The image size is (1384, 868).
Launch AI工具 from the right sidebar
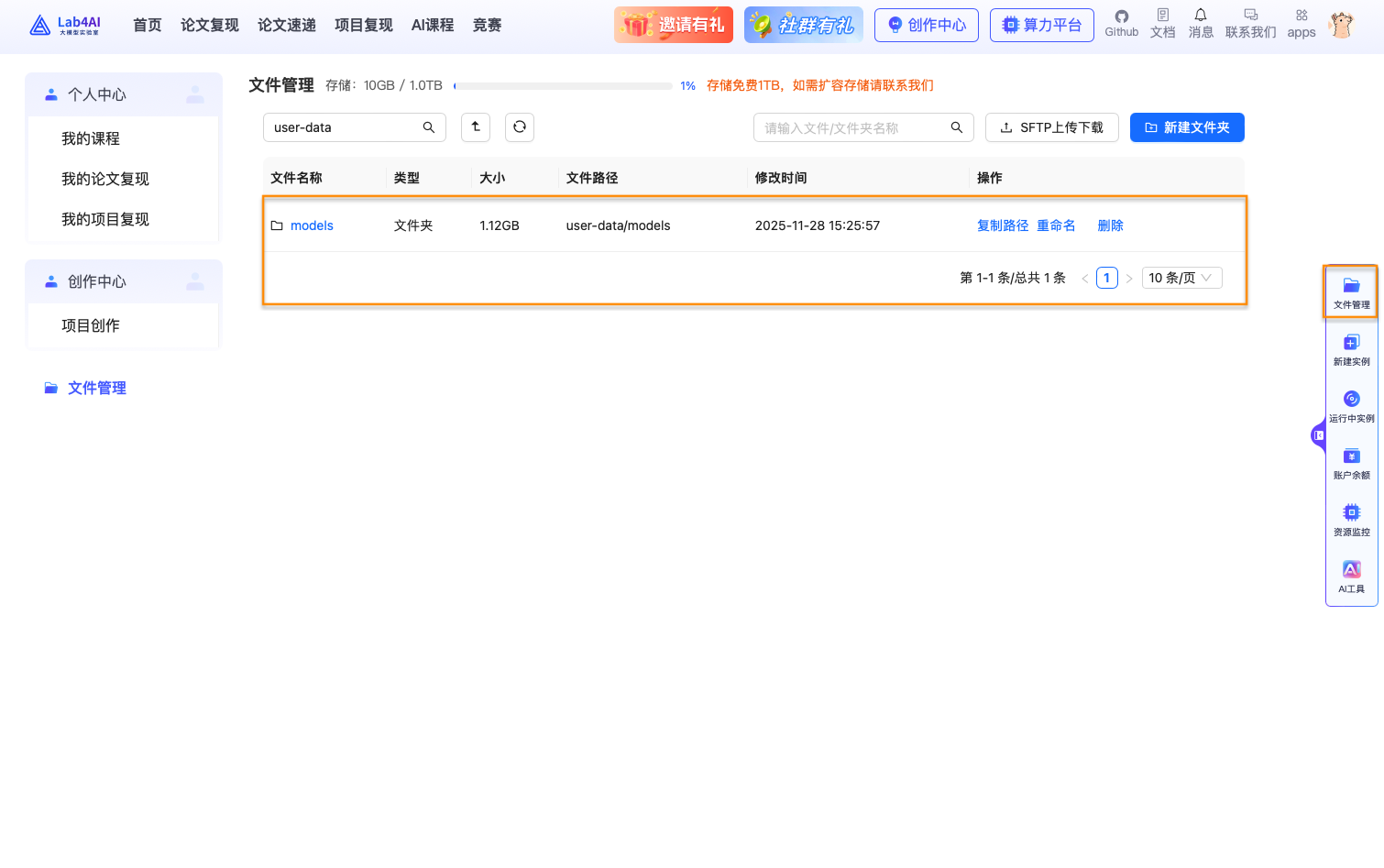coord(1351,576)
